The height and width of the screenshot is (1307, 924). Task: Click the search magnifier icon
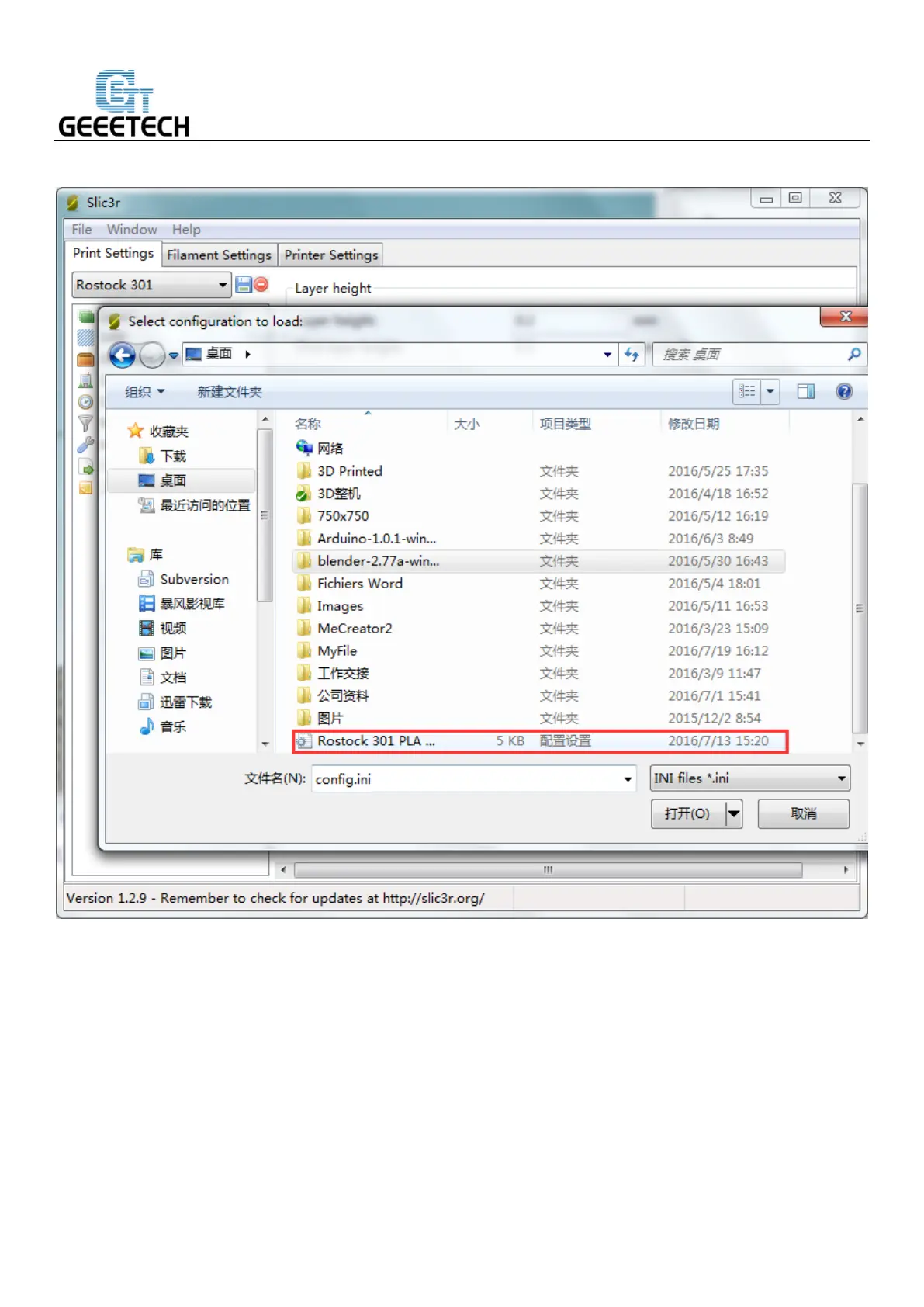[854, 355]
